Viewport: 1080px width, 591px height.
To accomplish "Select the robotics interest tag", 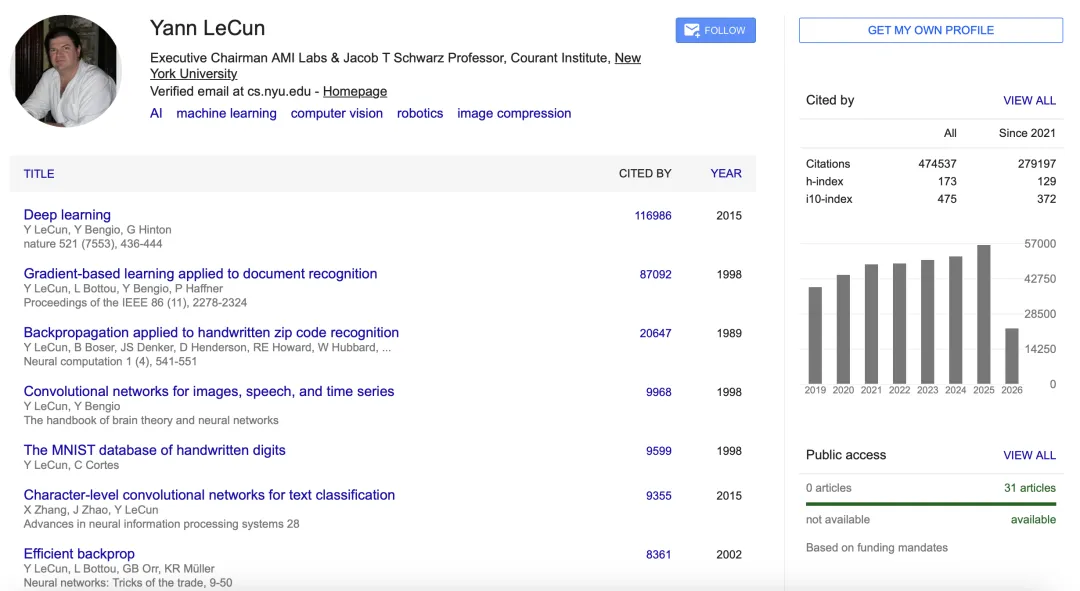I will (419, 114).
